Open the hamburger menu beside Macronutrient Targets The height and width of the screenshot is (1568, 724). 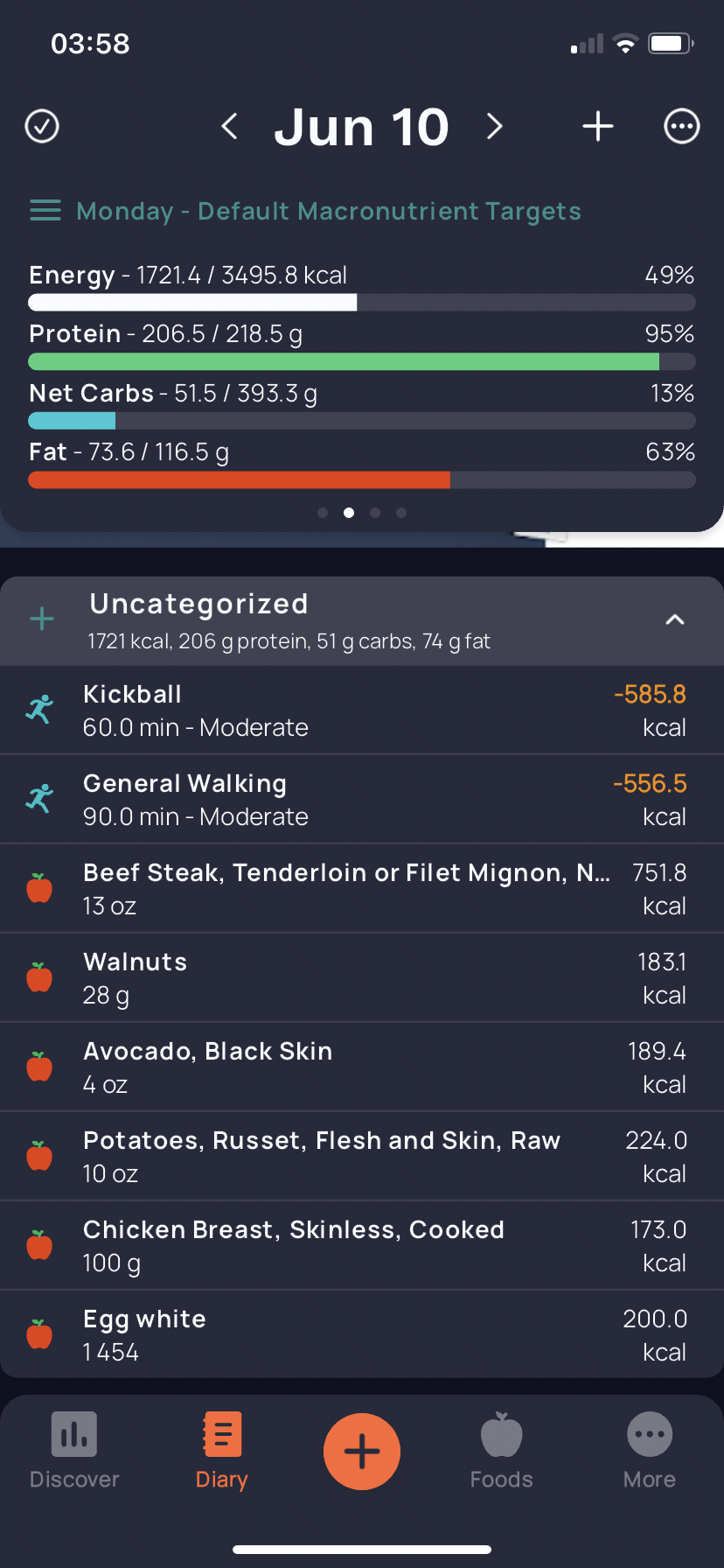tap(45, 211)
